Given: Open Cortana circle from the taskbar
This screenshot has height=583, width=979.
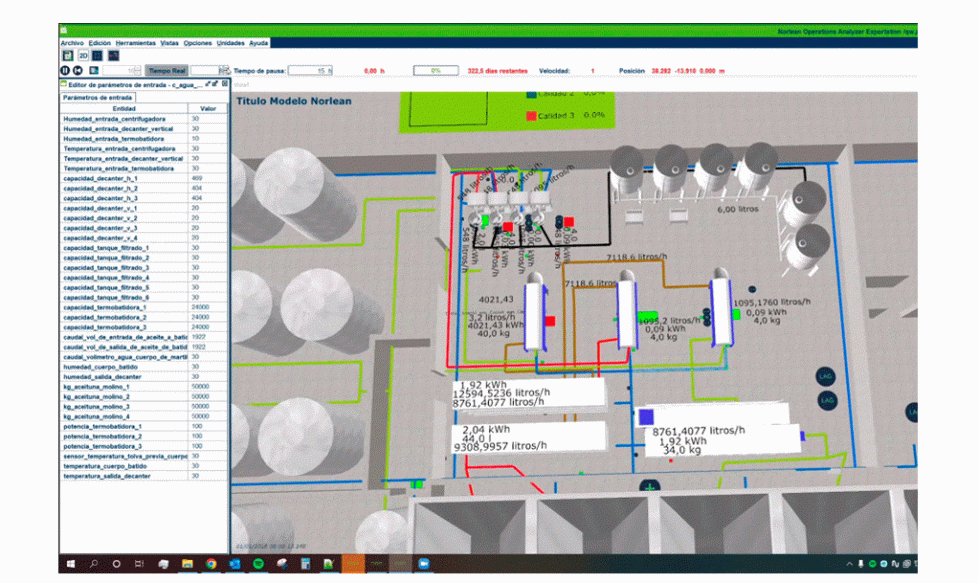Looking at the screenshot, I should (x=116, y=564).
